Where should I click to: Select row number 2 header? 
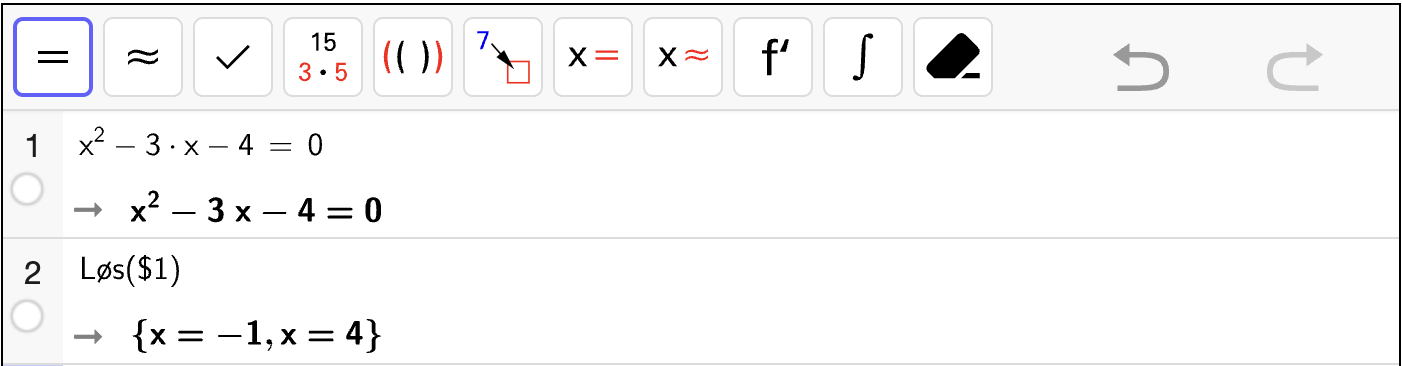(x=32, y=273)
